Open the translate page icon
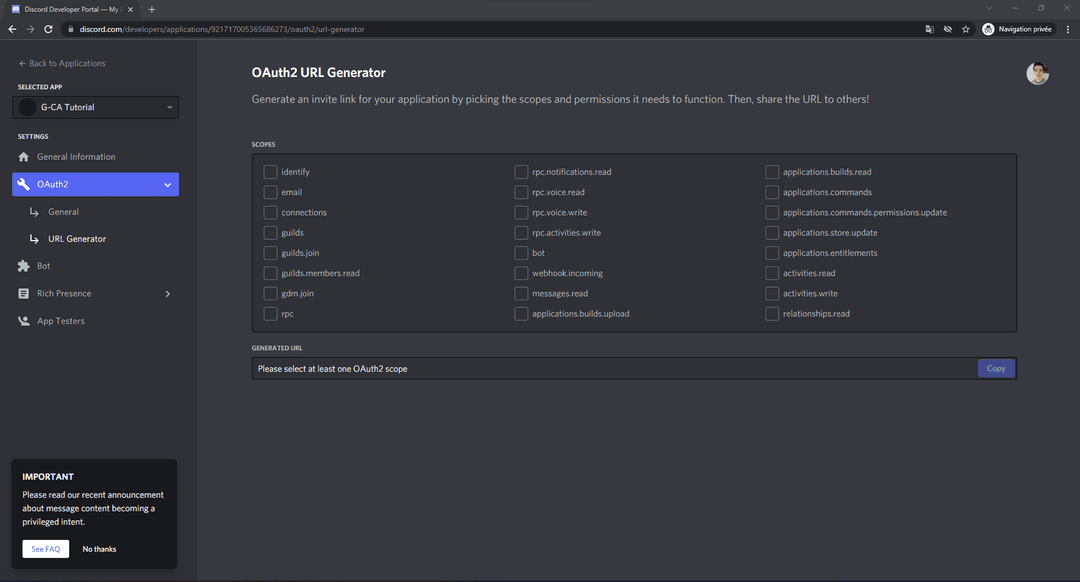 tap(930, 29)
